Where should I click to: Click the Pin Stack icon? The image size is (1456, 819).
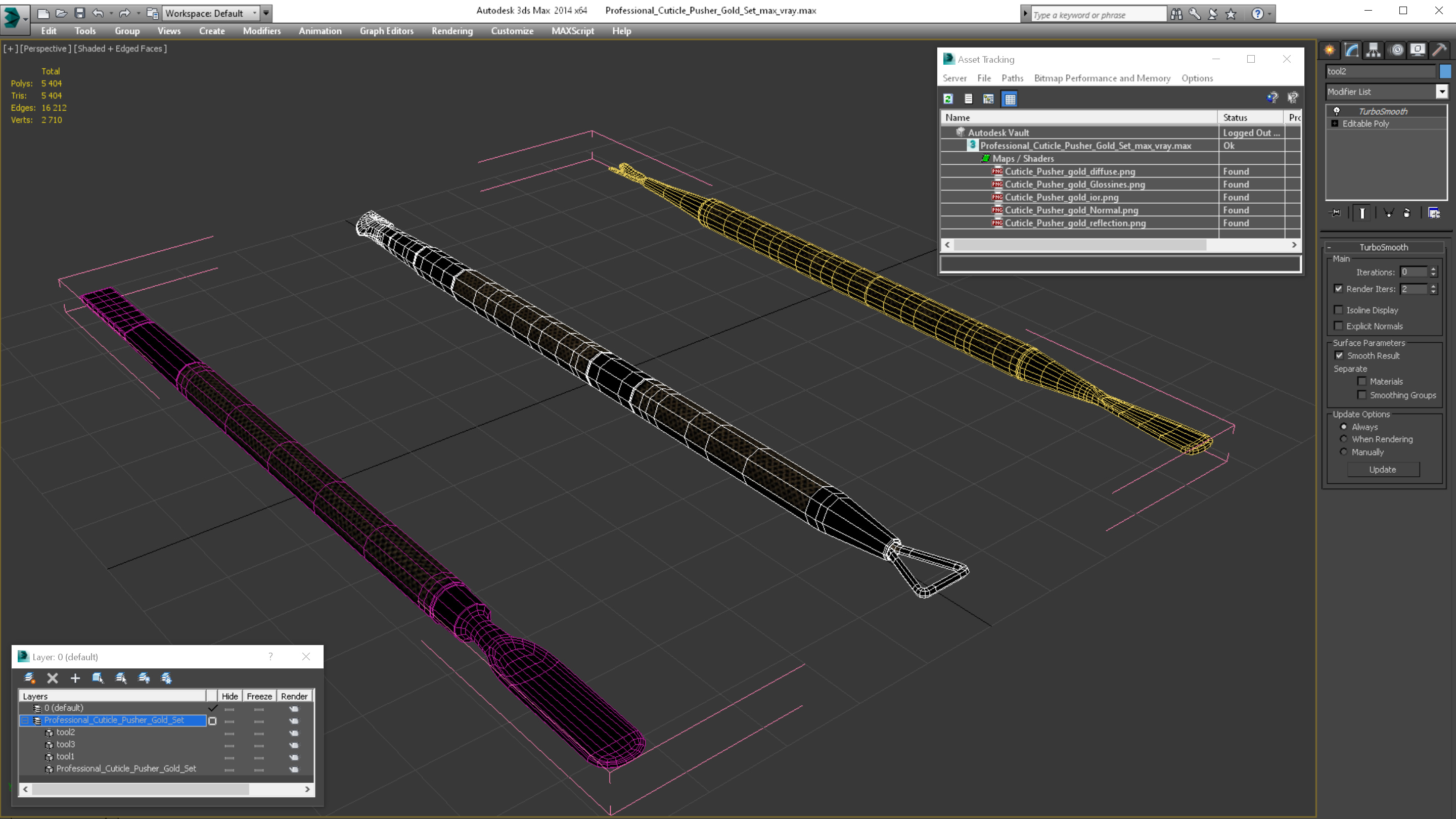coord(1335,213)
